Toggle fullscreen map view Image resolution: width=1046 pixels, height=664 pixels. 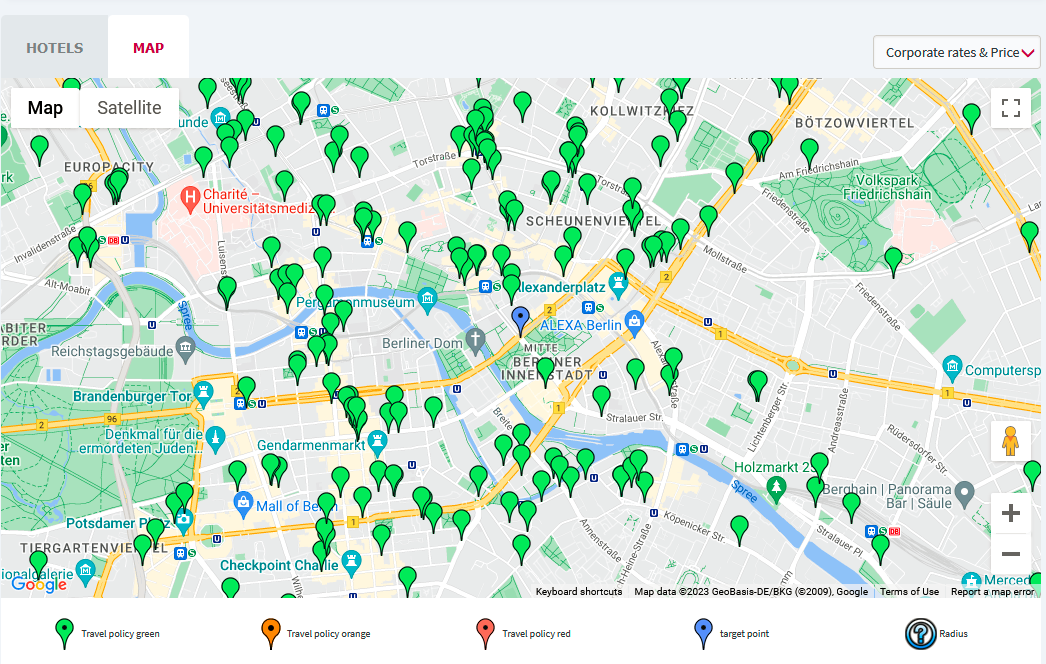point(1011,107)
